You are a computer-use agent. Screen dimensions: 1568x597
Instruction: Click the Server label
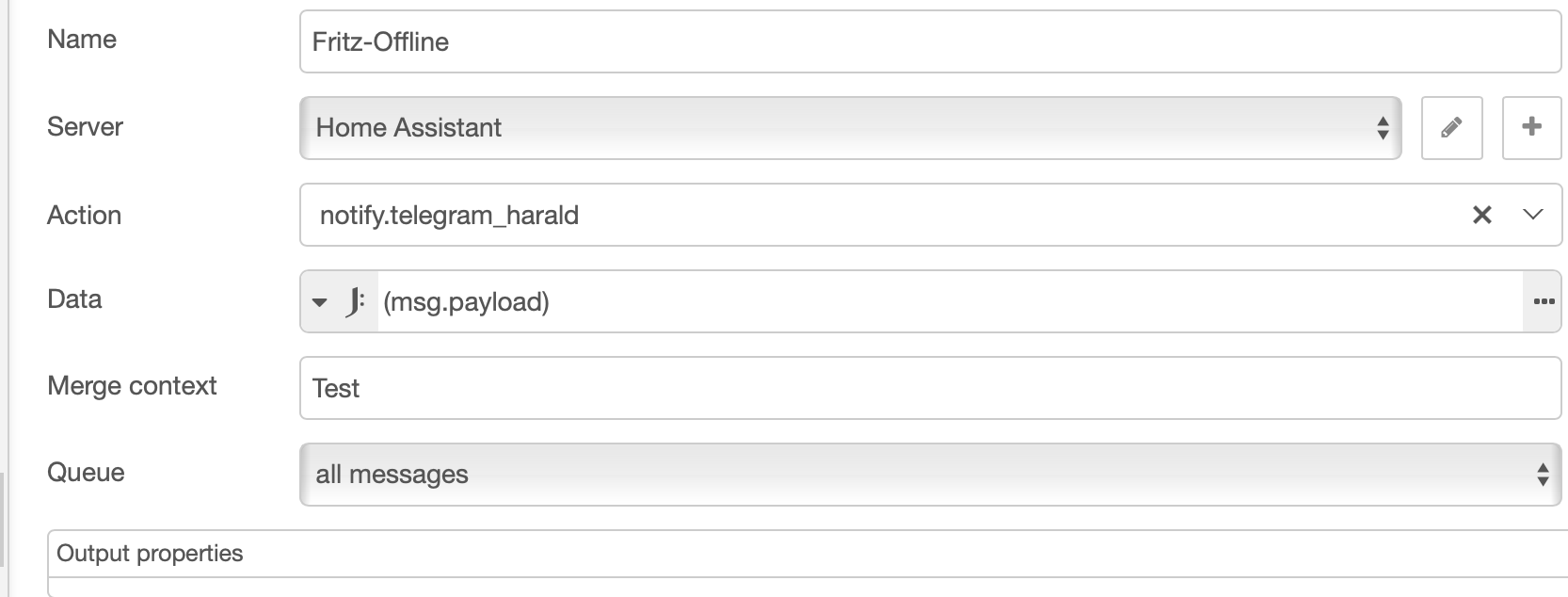point(85,127)
